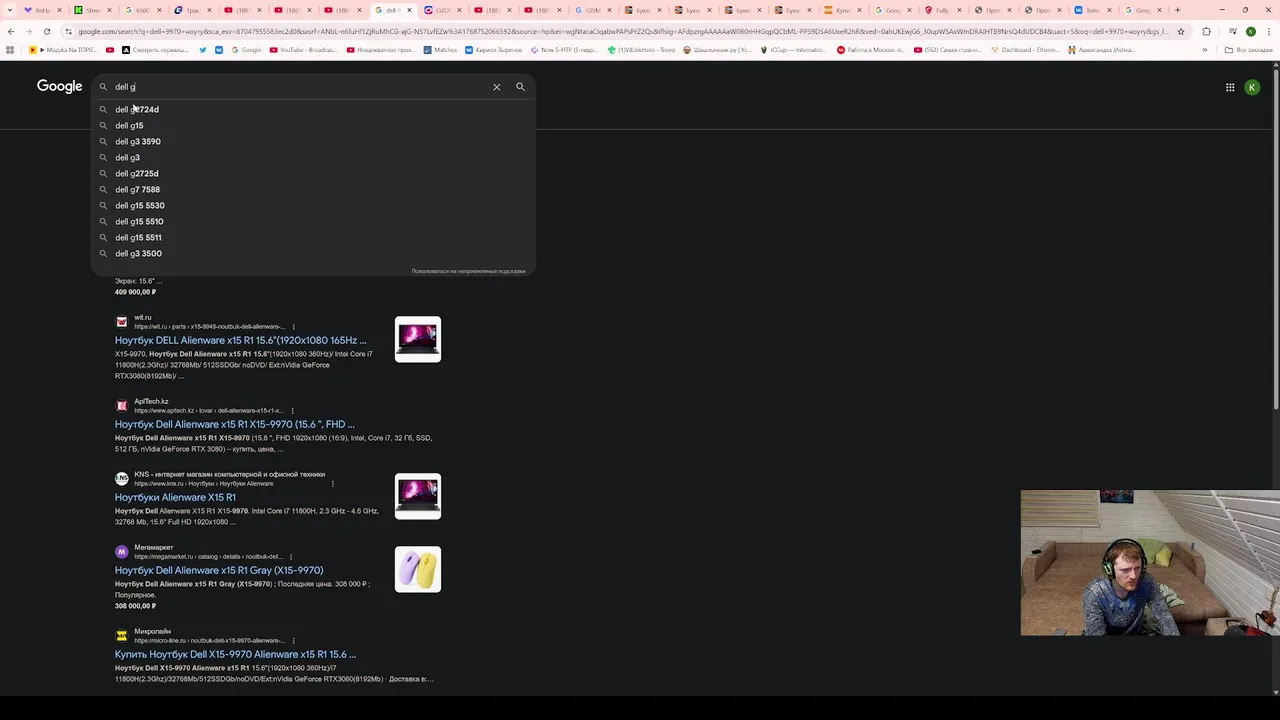Open the Google apps grid
1280x720 pixels.
1230,87
